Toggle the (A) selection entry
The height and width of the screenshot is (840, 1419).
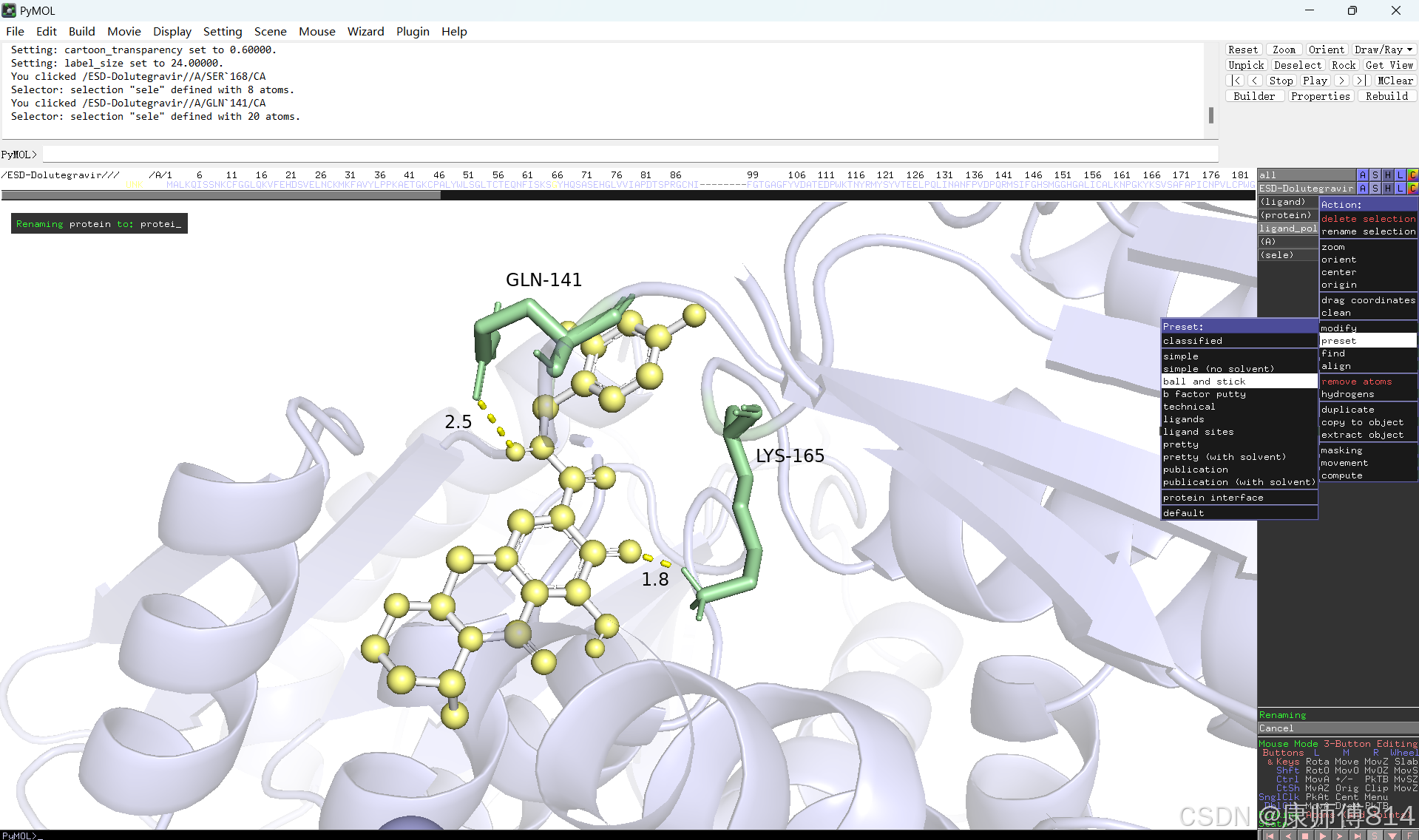tap(1288, 242)
